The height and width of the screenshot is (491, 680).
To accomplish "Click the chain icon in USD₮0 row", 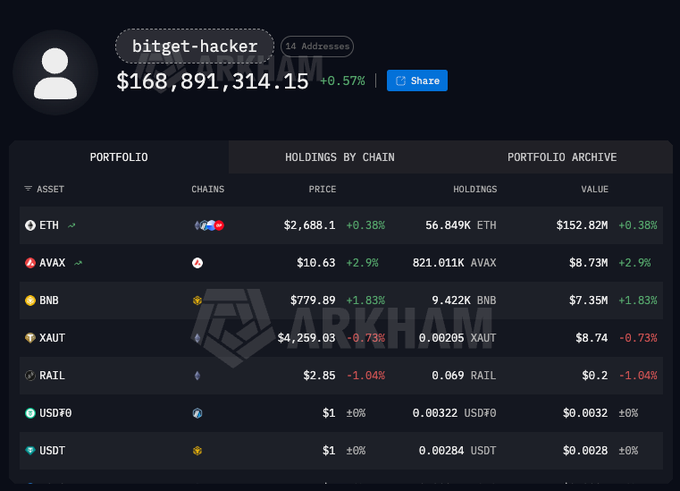I will click(197, 413).
